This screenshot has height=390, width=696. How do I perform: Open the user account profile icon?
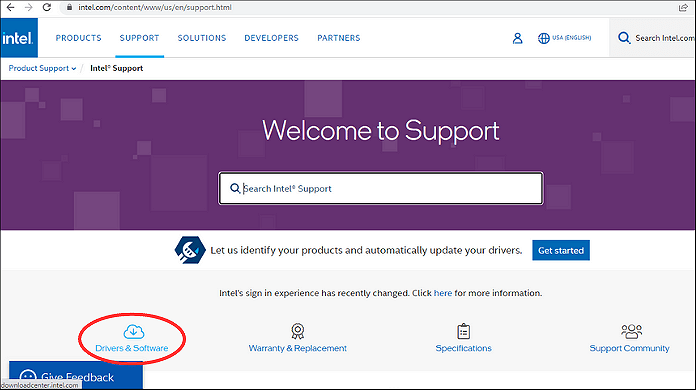pyautogui.click(x=517, y=38)
